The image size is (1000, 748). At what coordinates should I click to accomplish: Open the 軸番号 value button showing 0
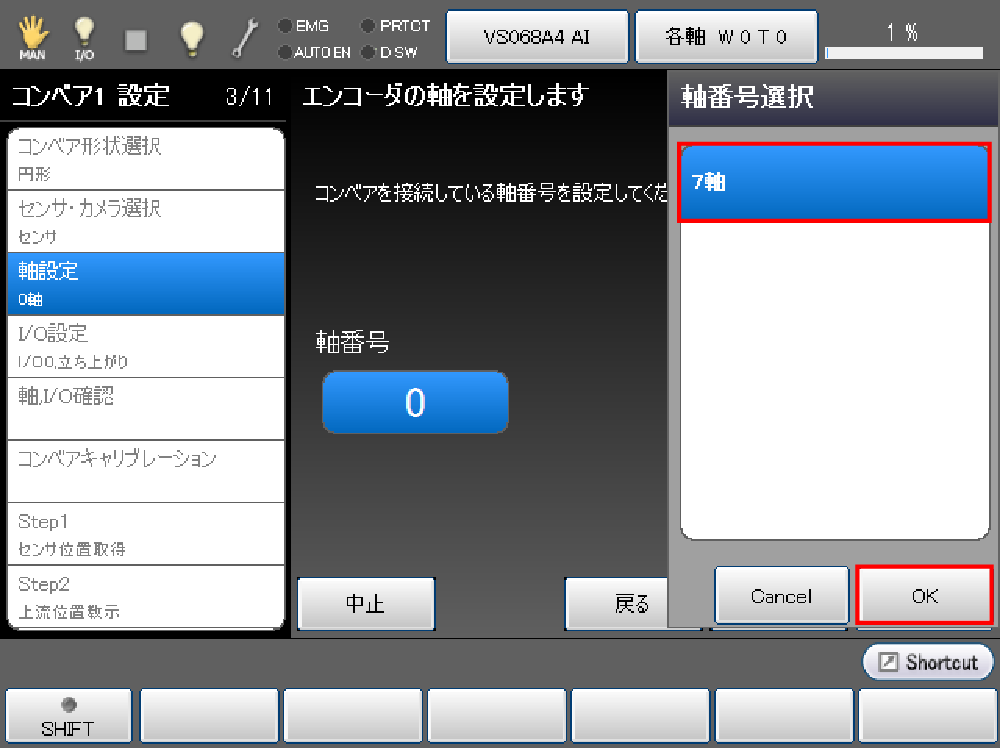coord(415,402)
